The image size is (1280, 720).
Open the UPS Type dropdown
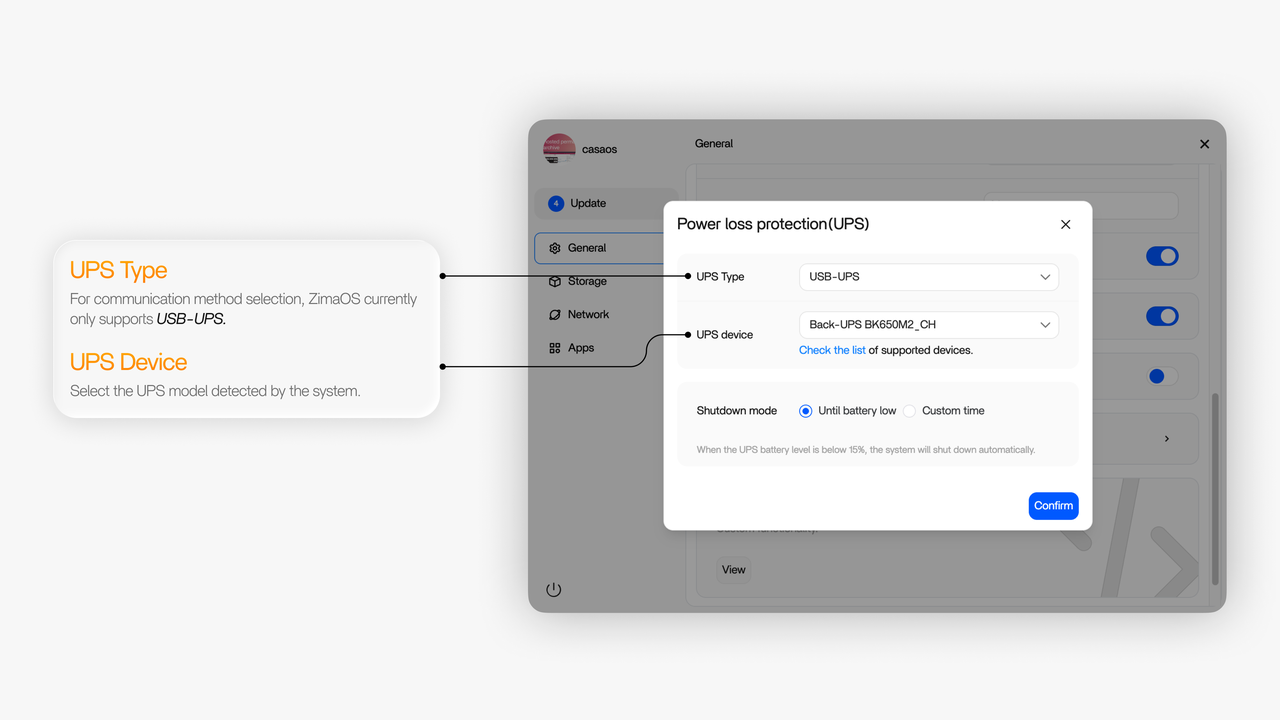[x=928, y=277]
